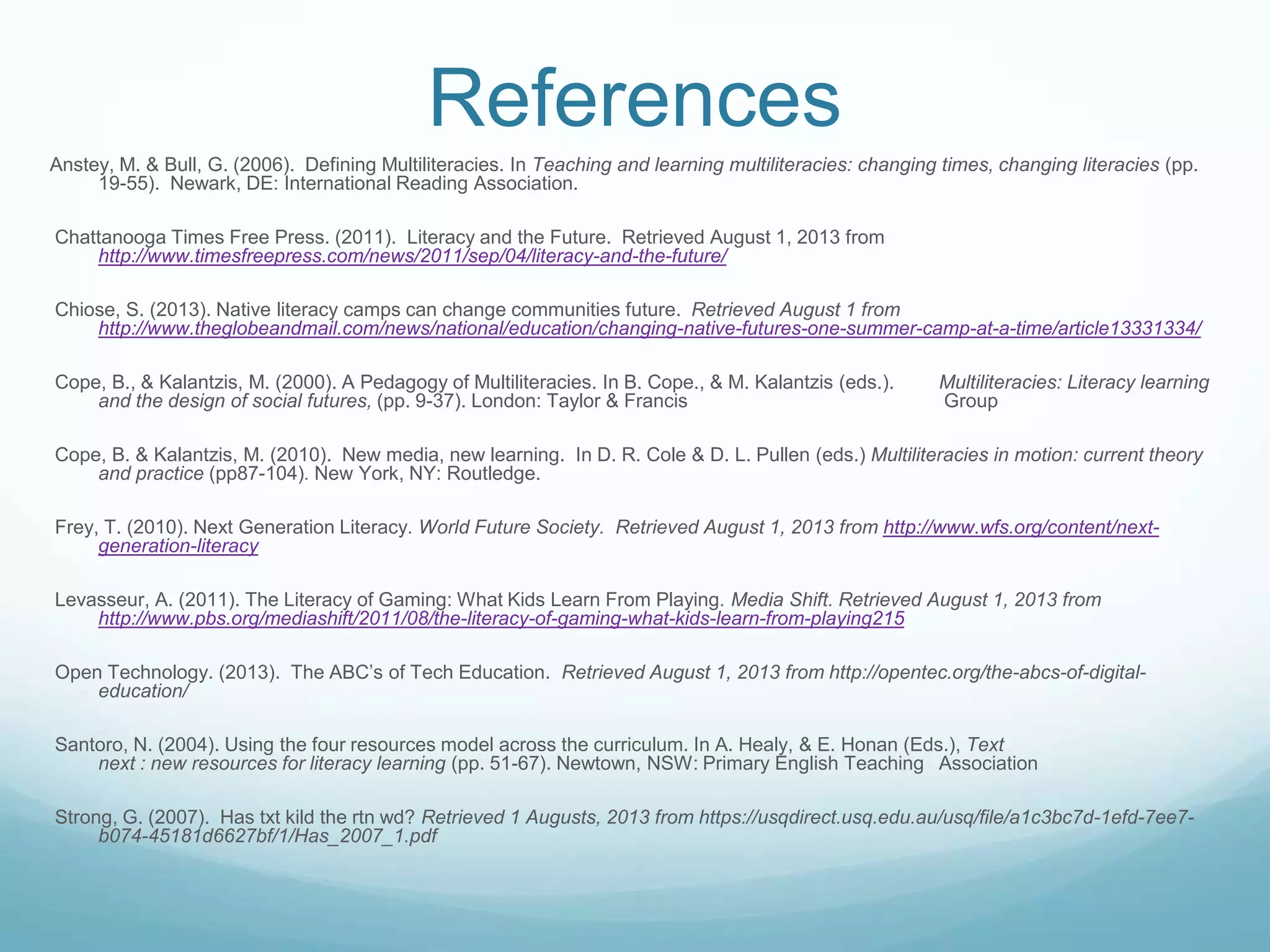Open the theglobeandmail.com native futures article link
The width and height of the screenshot is (1270, 952).
point(650,328)
